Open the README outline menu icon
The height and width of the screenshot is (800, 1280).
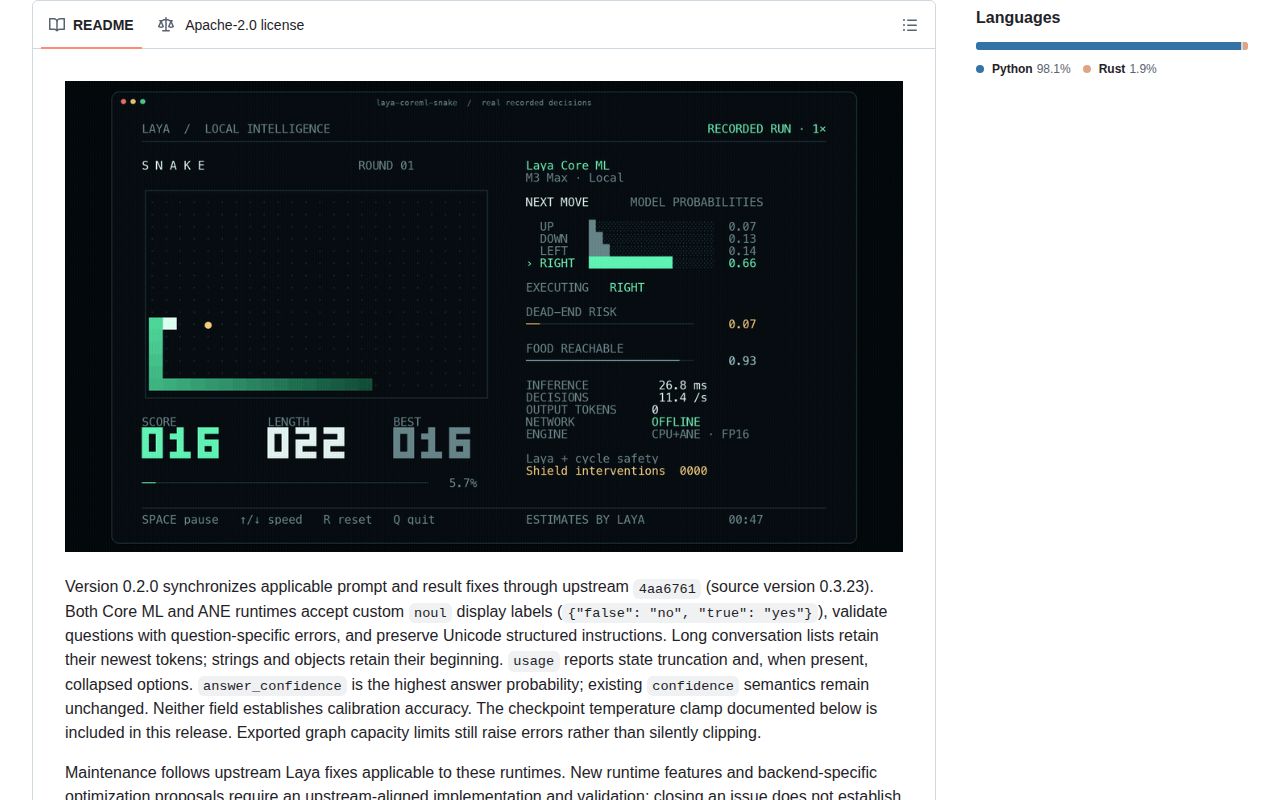point(910,25)
